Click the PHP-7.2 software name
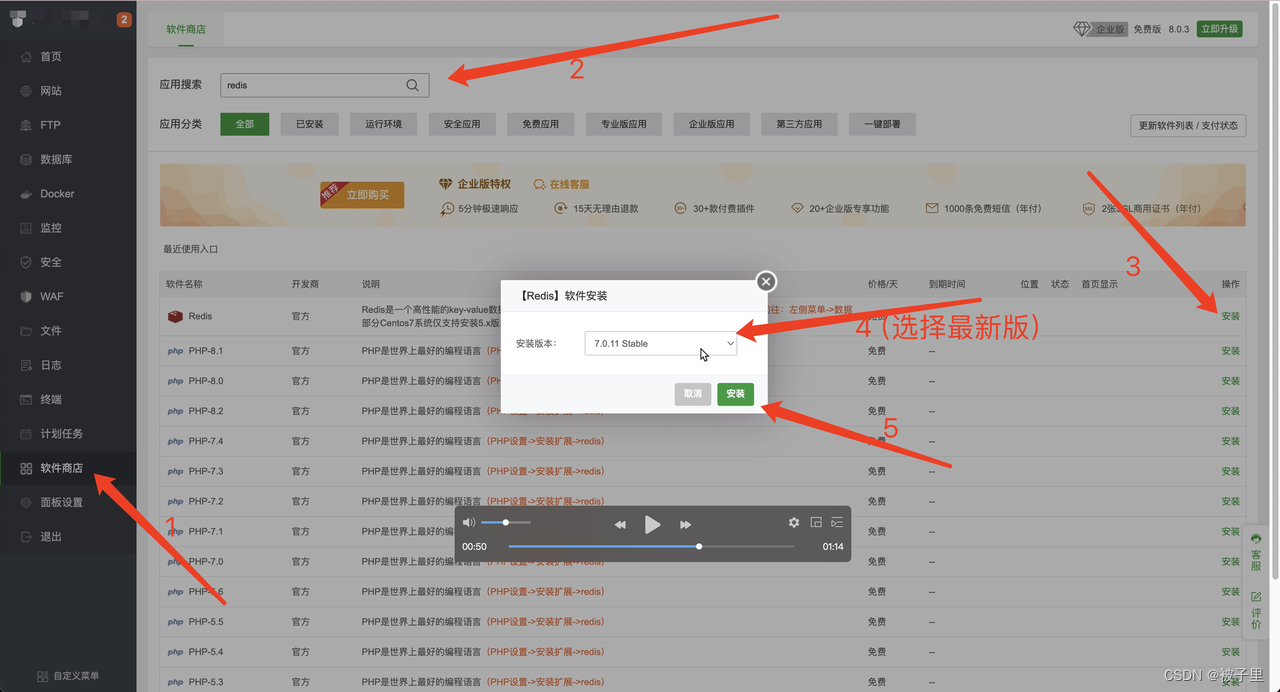The image size is (1280, 692). pyautogui.click(x=205, y=501)
